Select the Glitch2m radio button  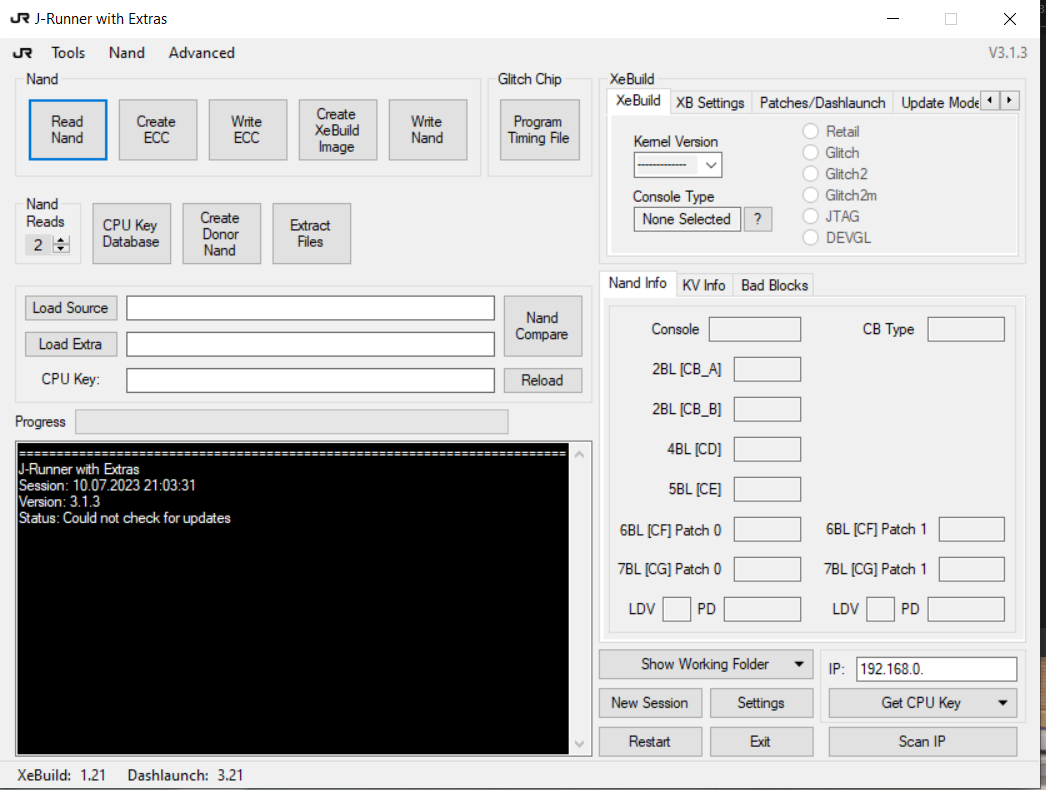pyautogui.click(x=811, y=195)
